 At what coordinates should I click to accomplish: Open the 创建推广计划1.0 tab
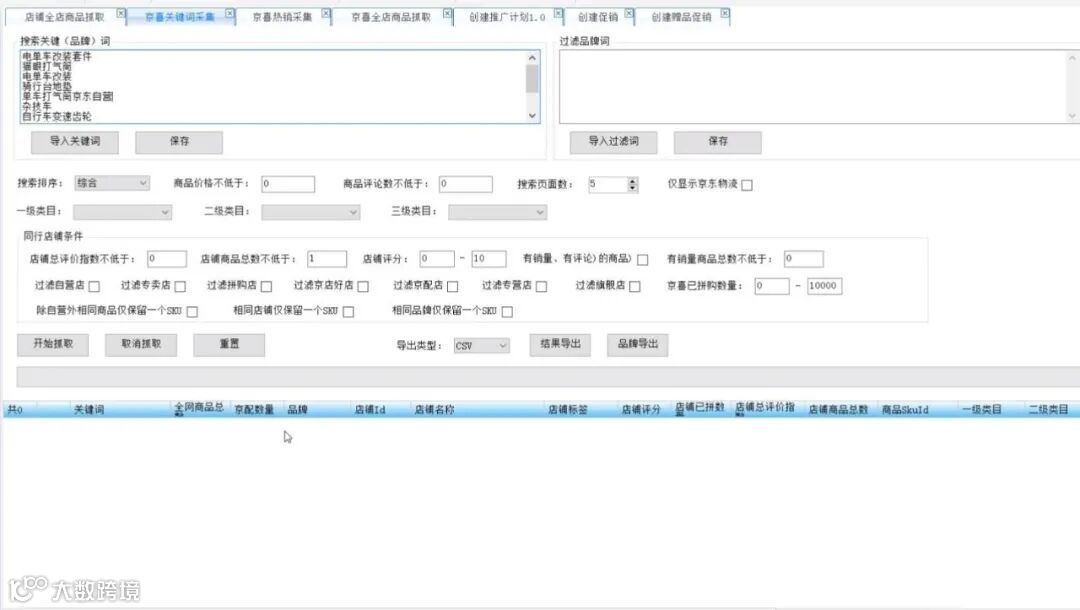click(507, 17)
